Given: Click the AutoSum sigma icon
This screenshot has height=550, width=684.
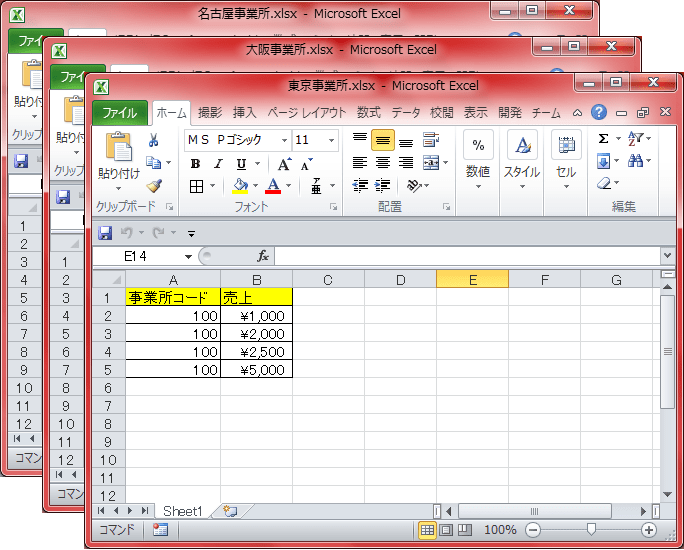Looking at the screenshot, I should (603, 139).
